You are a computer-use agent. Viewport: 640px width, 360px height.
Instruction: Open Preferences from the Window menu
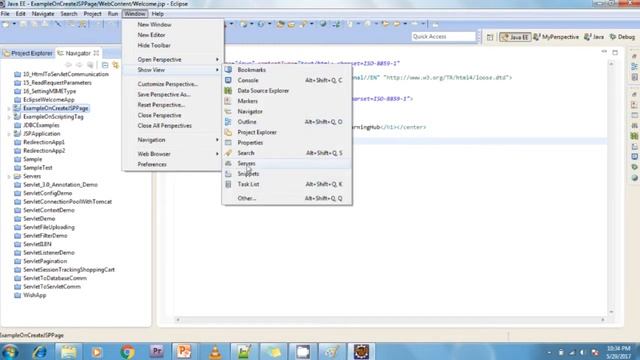[173, 164]
